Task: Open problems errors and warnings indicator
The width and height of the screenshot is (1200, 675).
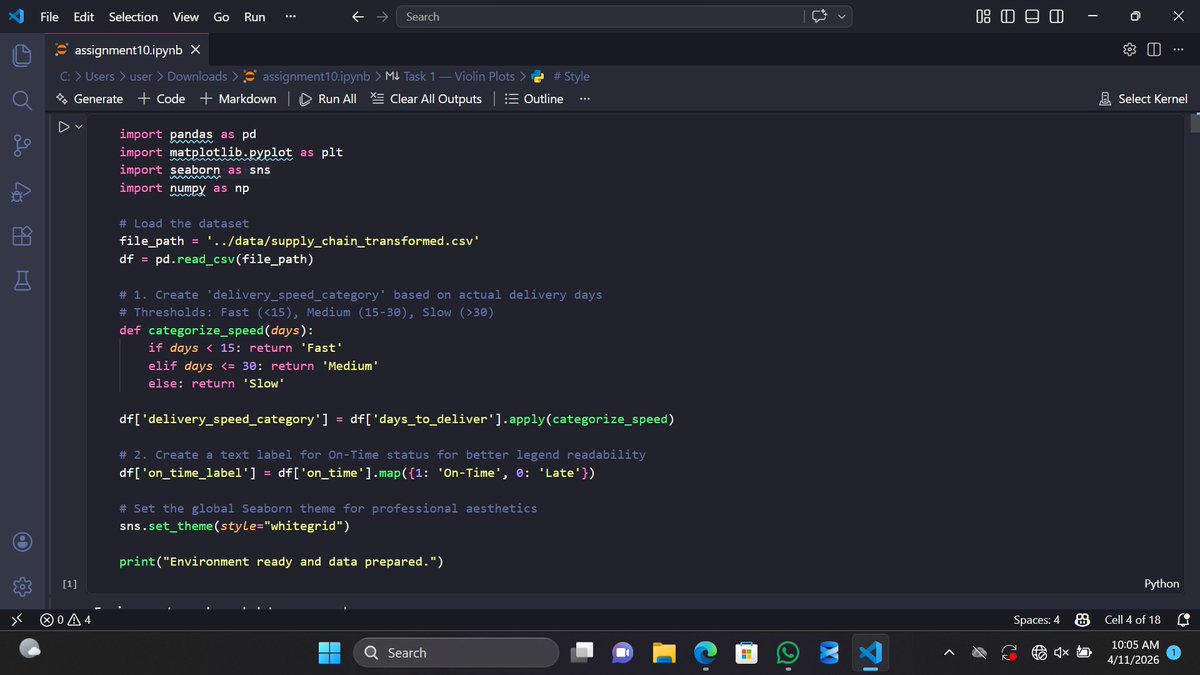Action: click(x=65, y=620)
